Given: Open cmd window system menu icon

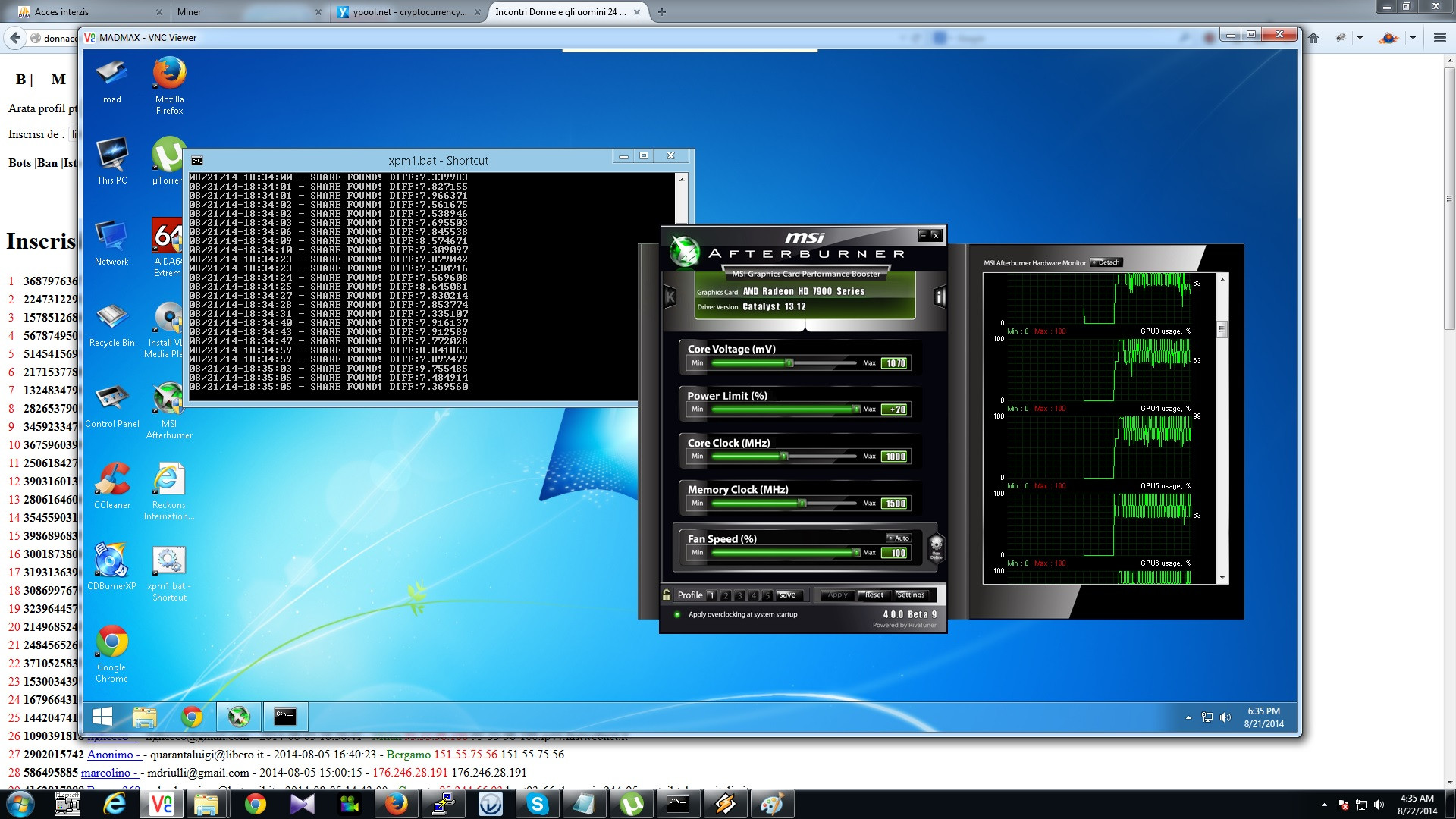Looking at the screenshot, I should (x=196, y=161).
